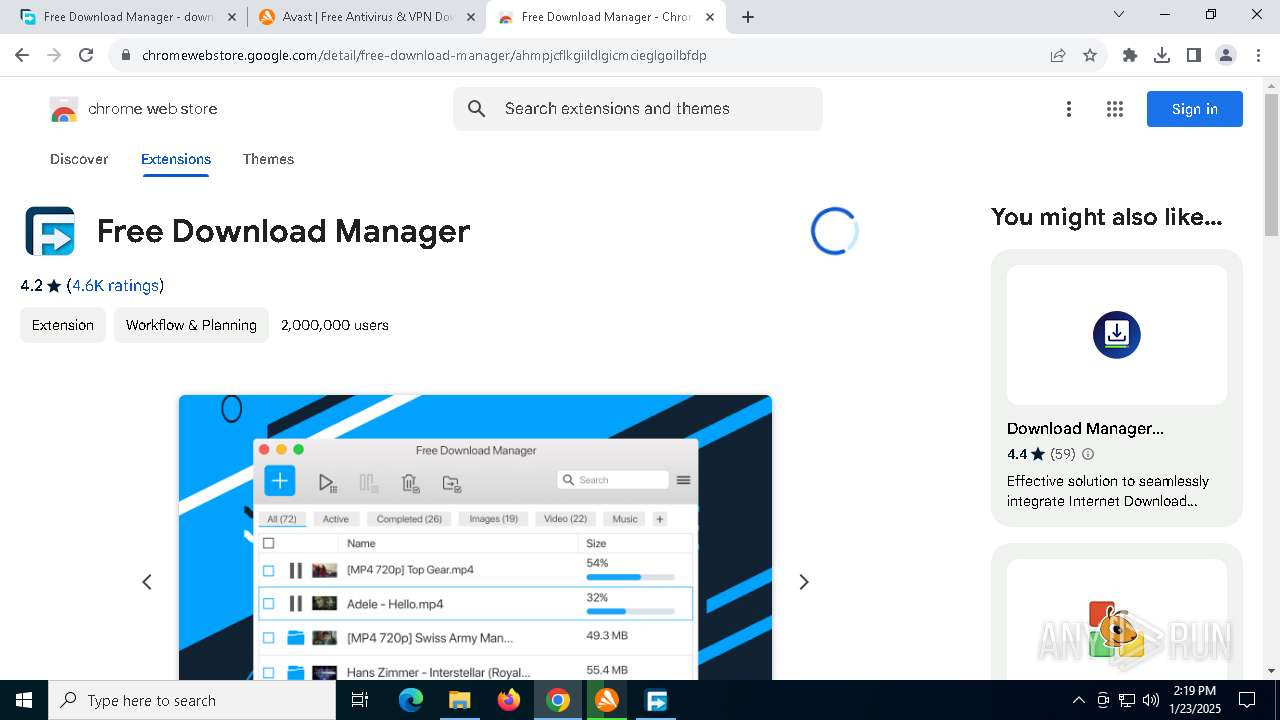The width and height of the screenshot is (1280, 720).
Task: Close the first Free Download Manager tab
Action: pyautogui.click(x=232, y=17)
